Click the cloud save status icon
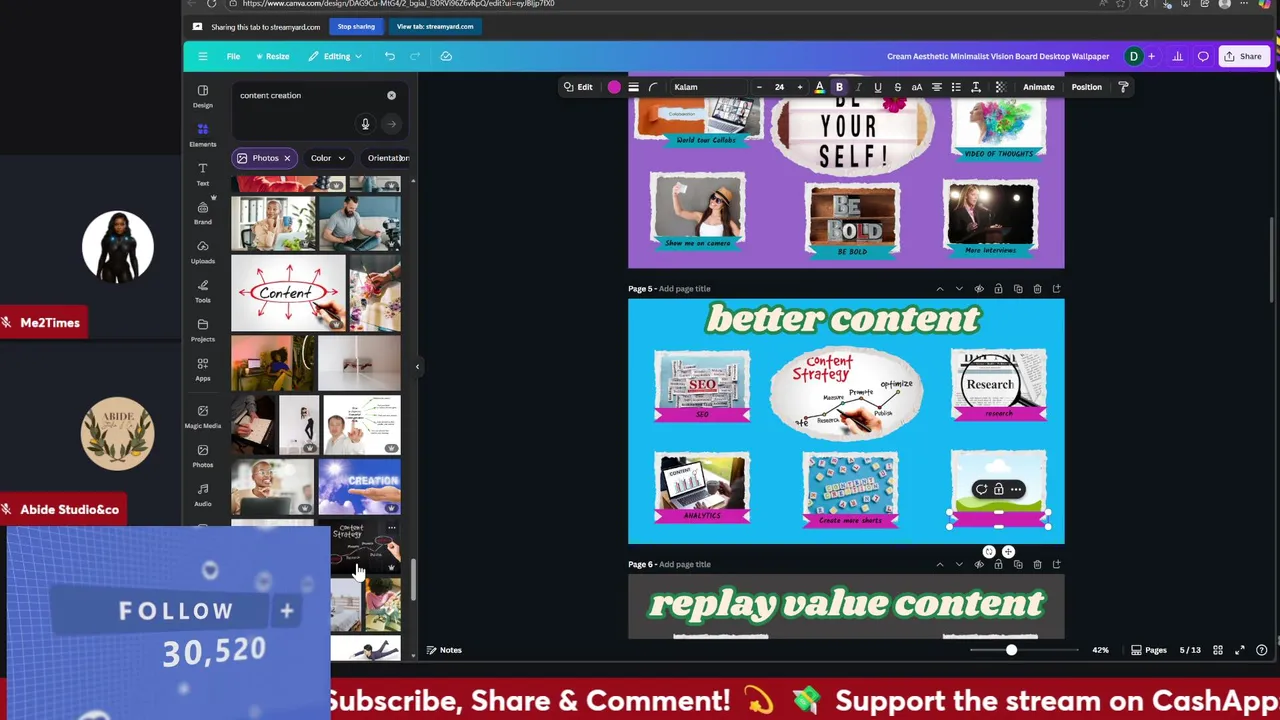This screenshot has height=720, width=1280. click(446, 56)
